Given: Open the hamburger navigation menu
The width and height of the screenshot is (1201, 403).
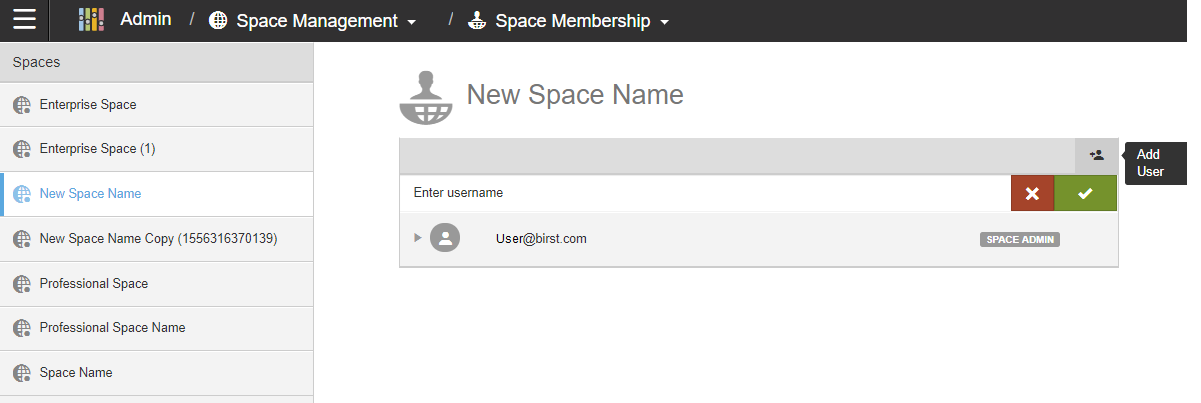Looking at the screenshot, I should click(25, 20).
